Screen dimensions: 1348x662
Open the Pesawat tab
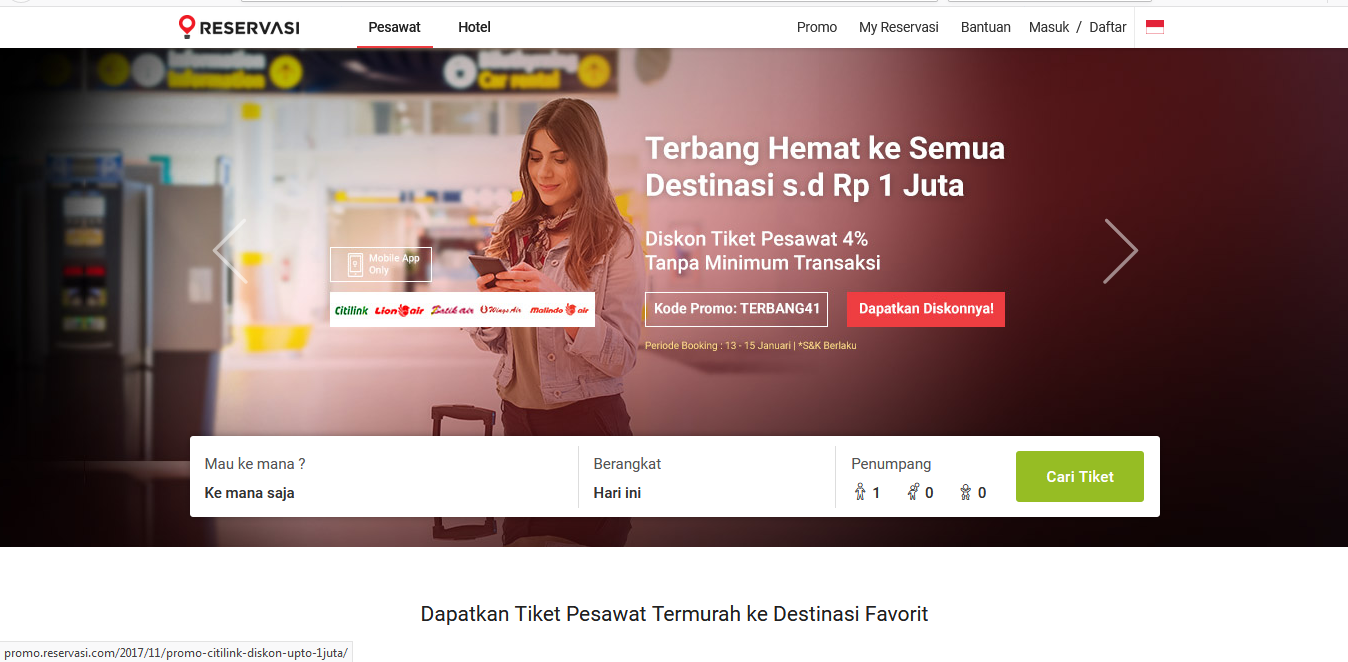tap(394, 27)
